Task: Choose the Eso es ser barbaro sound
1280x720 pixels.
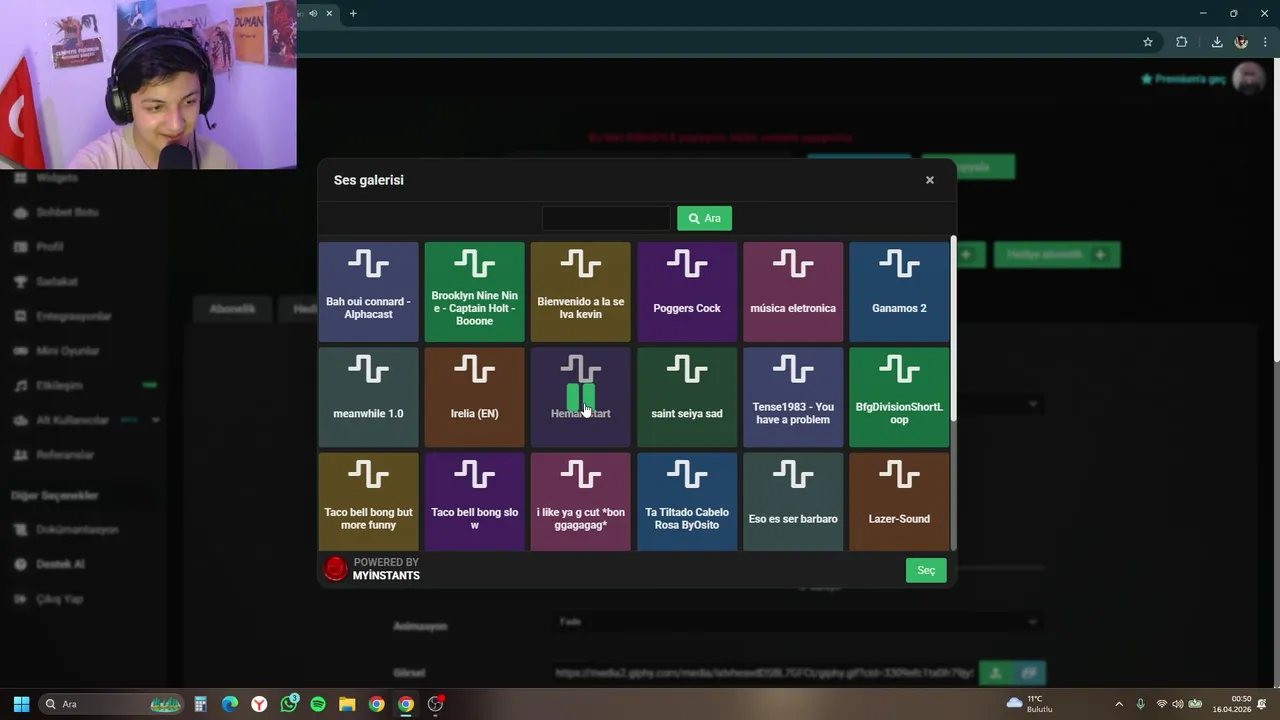Action: pos(793,502)
